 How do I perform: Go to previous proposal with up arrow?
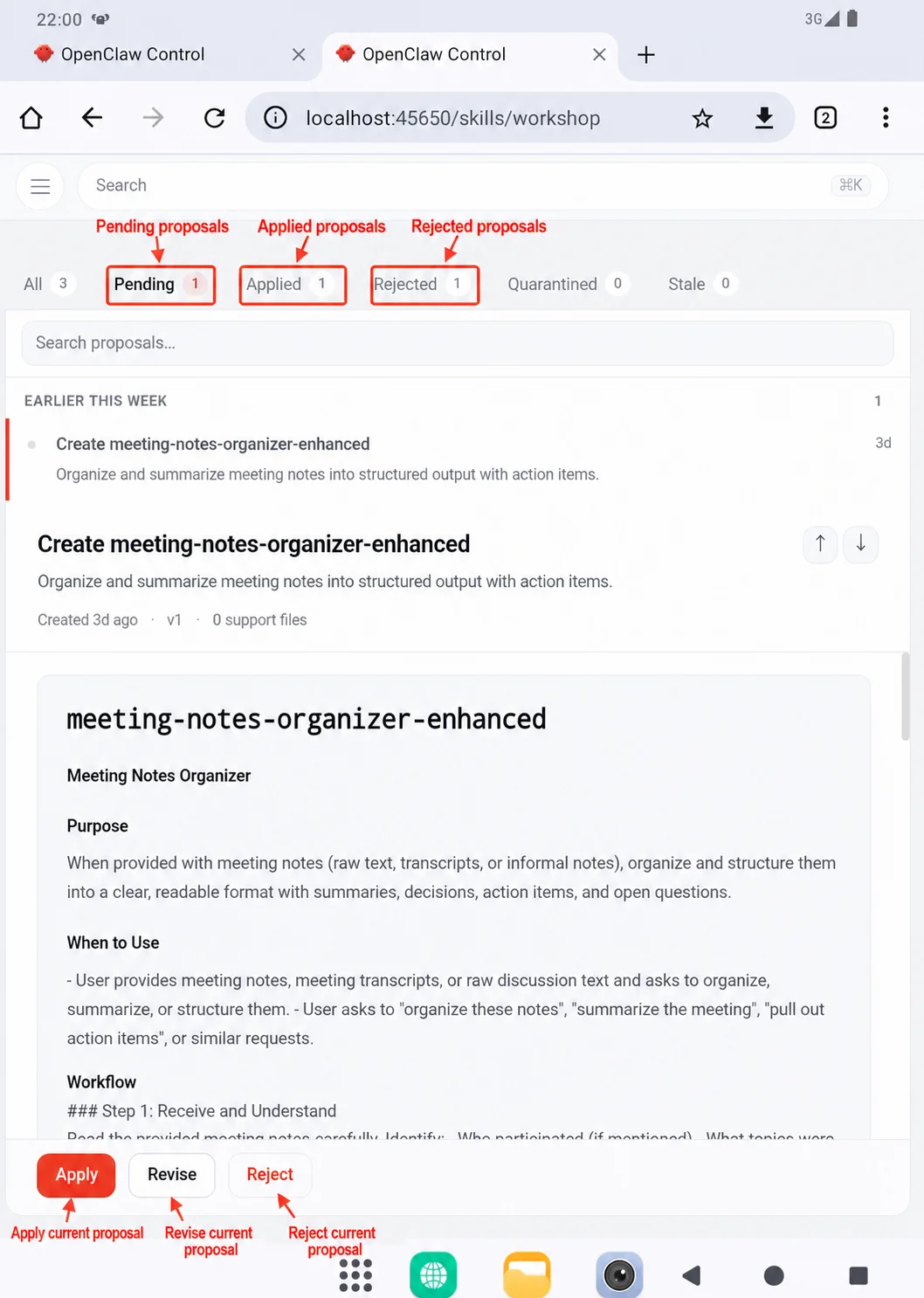coord(820,544)
